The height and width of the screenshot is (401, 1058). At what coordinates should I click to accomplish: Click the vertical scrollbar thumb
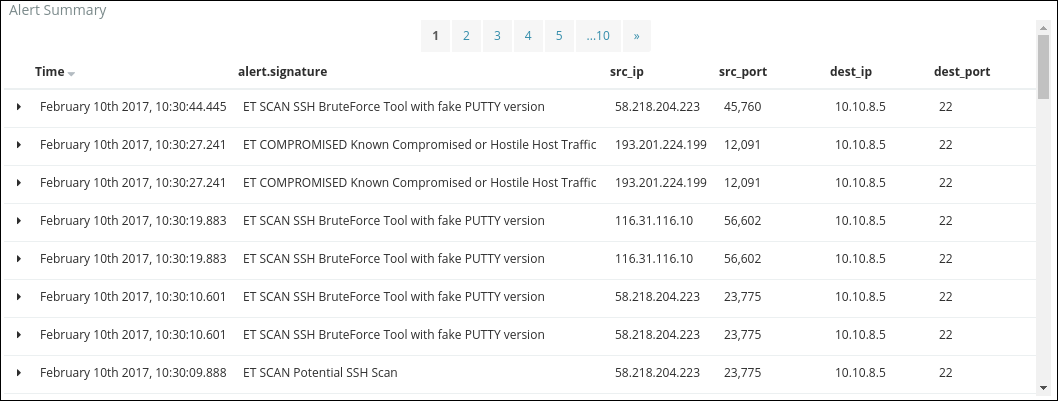pos(1044,67)
